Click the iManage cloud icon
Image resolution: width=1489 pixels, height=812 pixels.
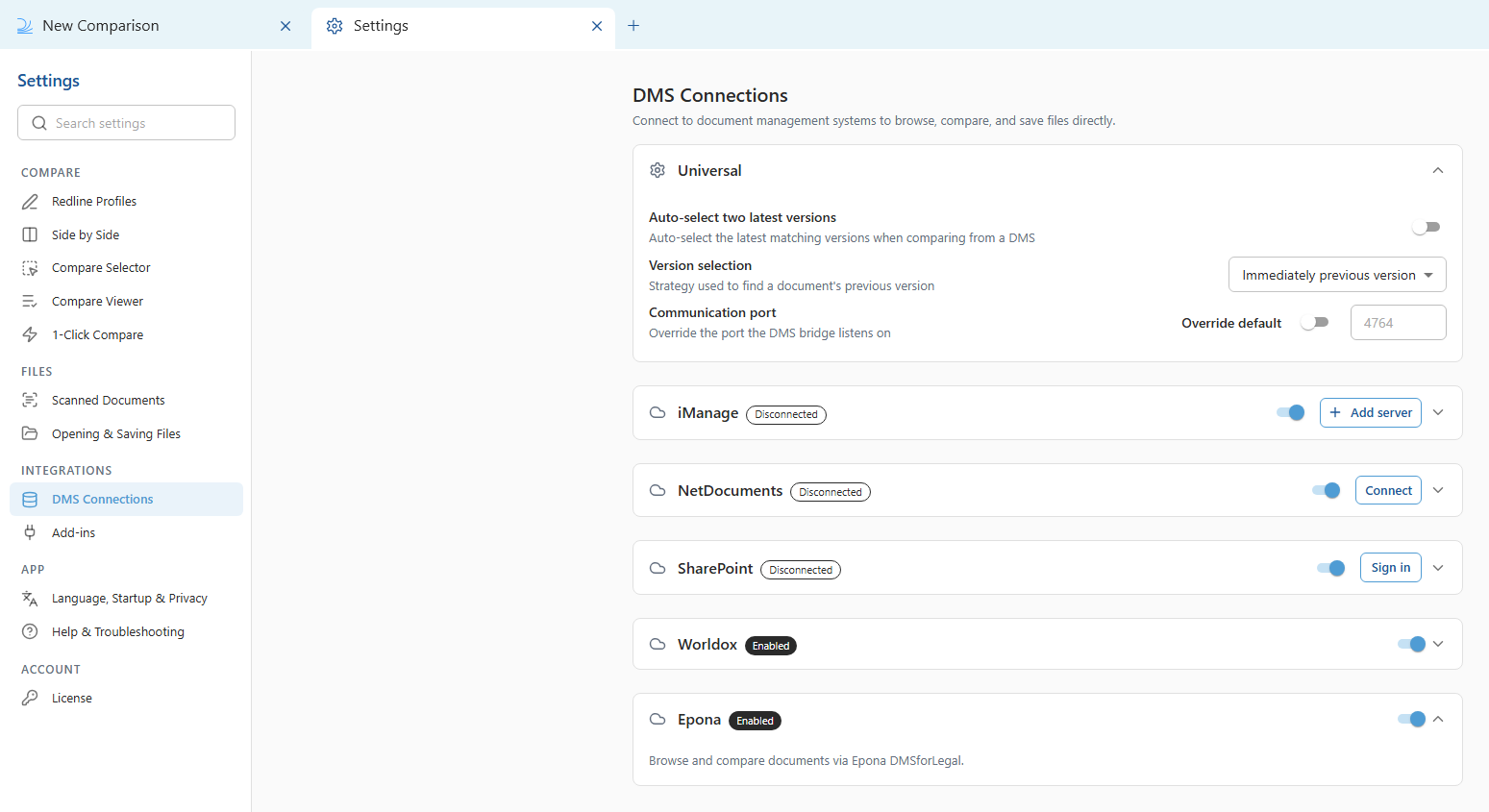pos(658,412)
